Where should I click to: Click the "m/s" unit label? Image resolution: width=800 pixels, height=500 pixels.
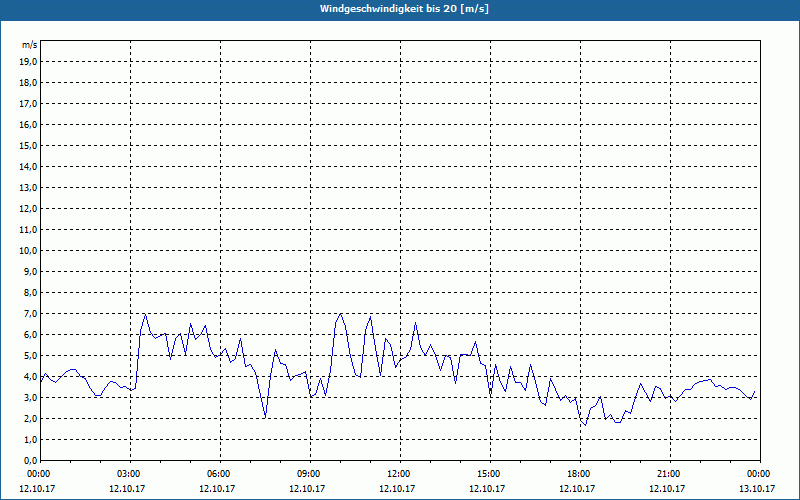click(30, 45)
